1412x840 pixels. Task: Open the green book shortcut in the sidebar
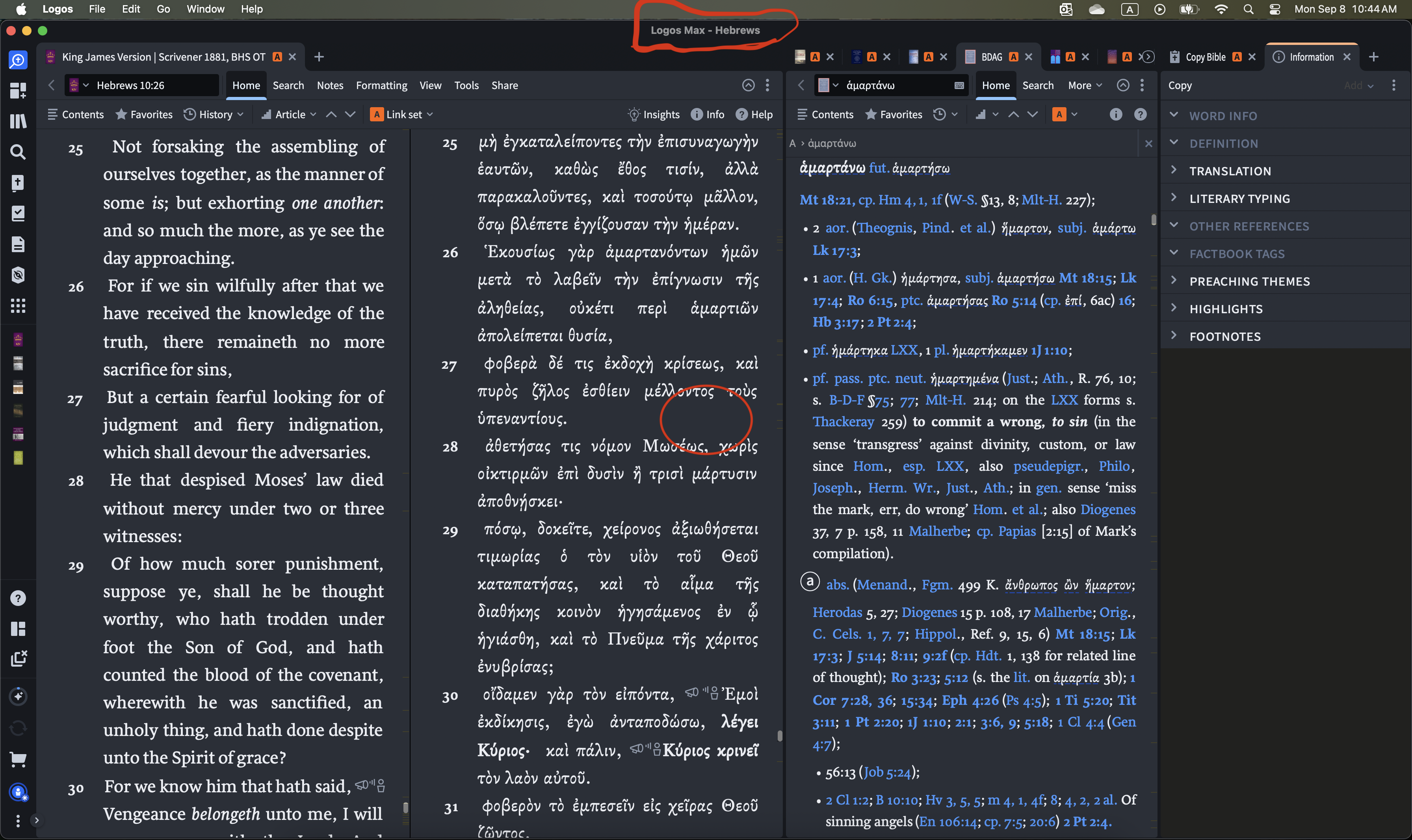click(18, 458)
